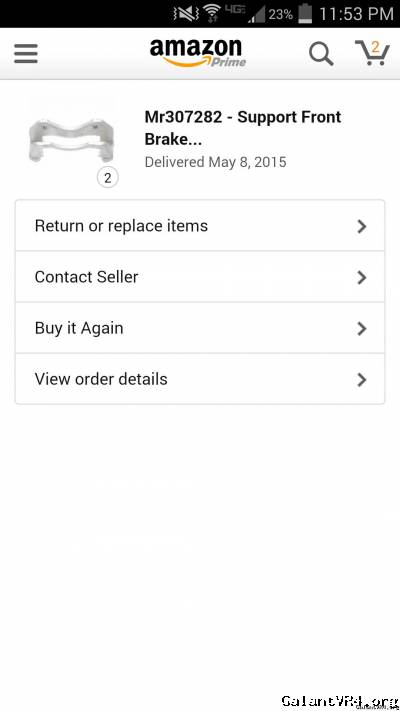Tap the magnifying glass search icon
Viewport: 400px width, 711px height.
321,54
